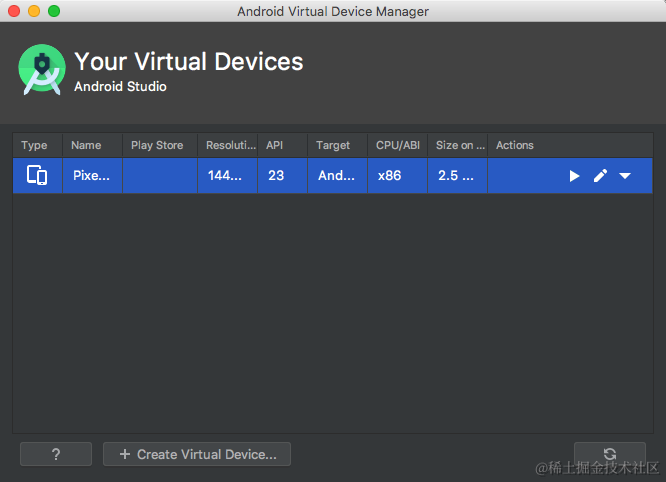Image resolution: width=666 pixels, height=482 pixels.
Task: Click the Android Studio logo
Action: (x=42, y=69)
